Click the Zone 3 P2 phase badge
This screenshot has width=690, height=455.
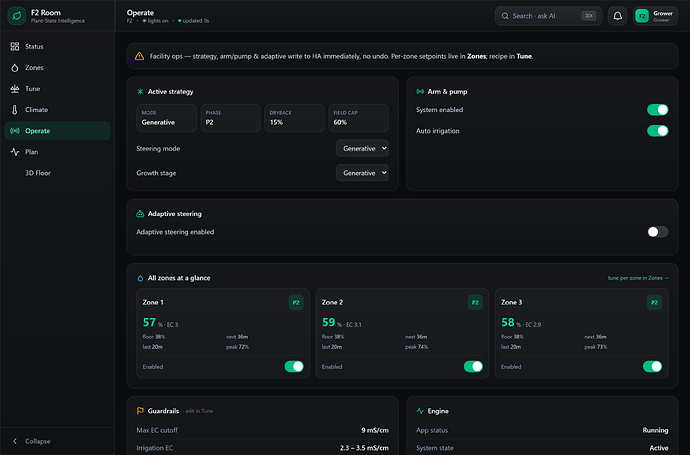click(654, 302)
